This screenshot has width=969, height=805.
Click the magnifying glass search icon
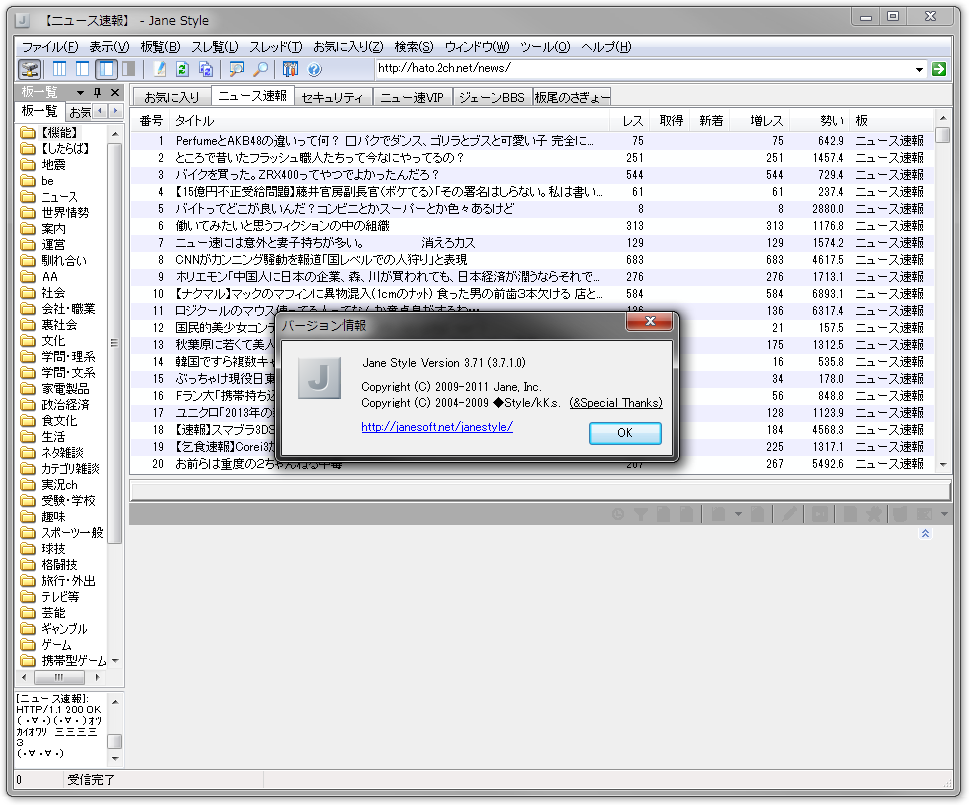coord(261,69)
